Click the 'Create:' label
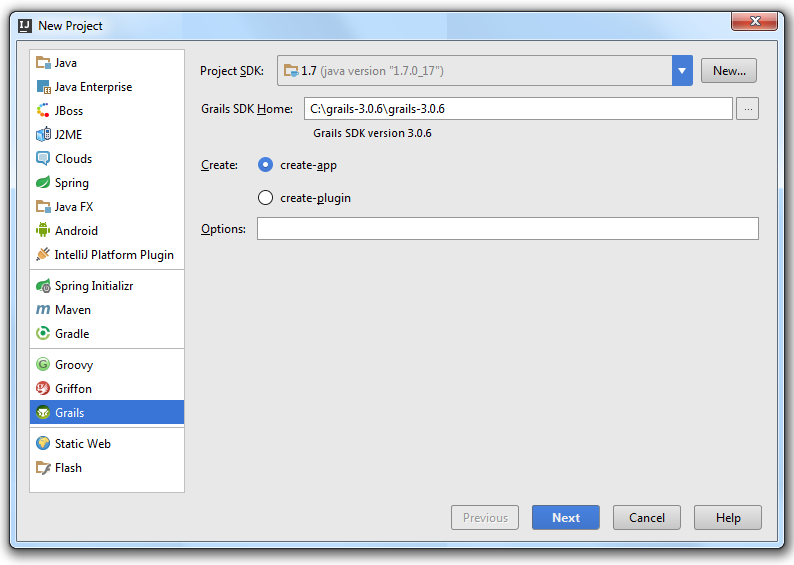 pyautogui.click(x=219, y=165)
